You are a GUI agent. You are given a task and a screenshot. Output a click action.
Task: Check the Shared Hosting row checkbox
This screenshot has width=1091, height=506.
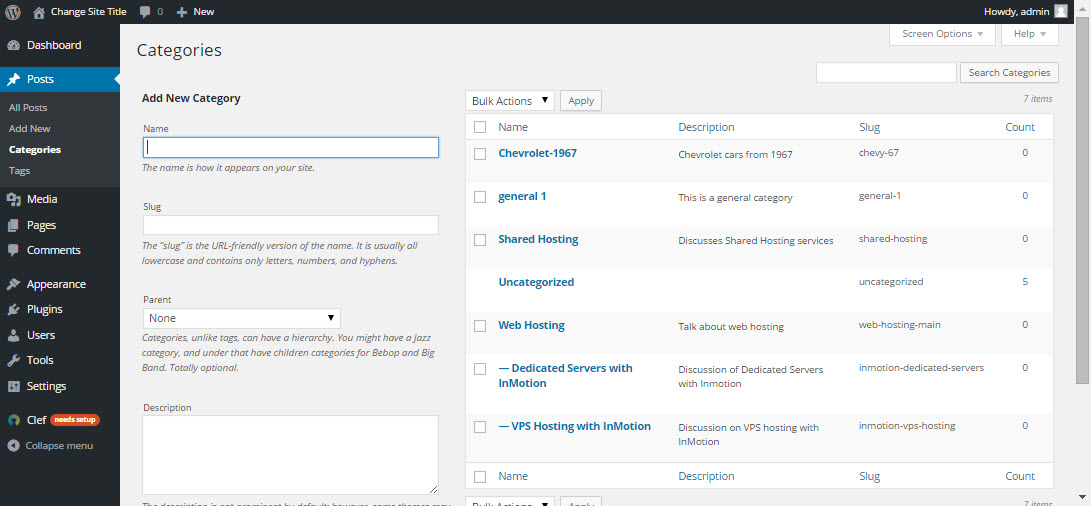coord(480,240)
